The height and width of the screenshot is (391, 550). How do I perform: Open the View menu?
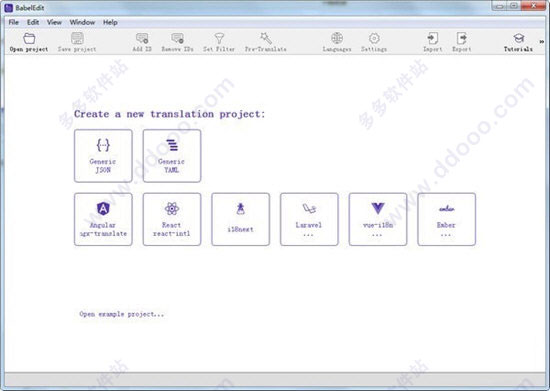(x=54, y=22)
